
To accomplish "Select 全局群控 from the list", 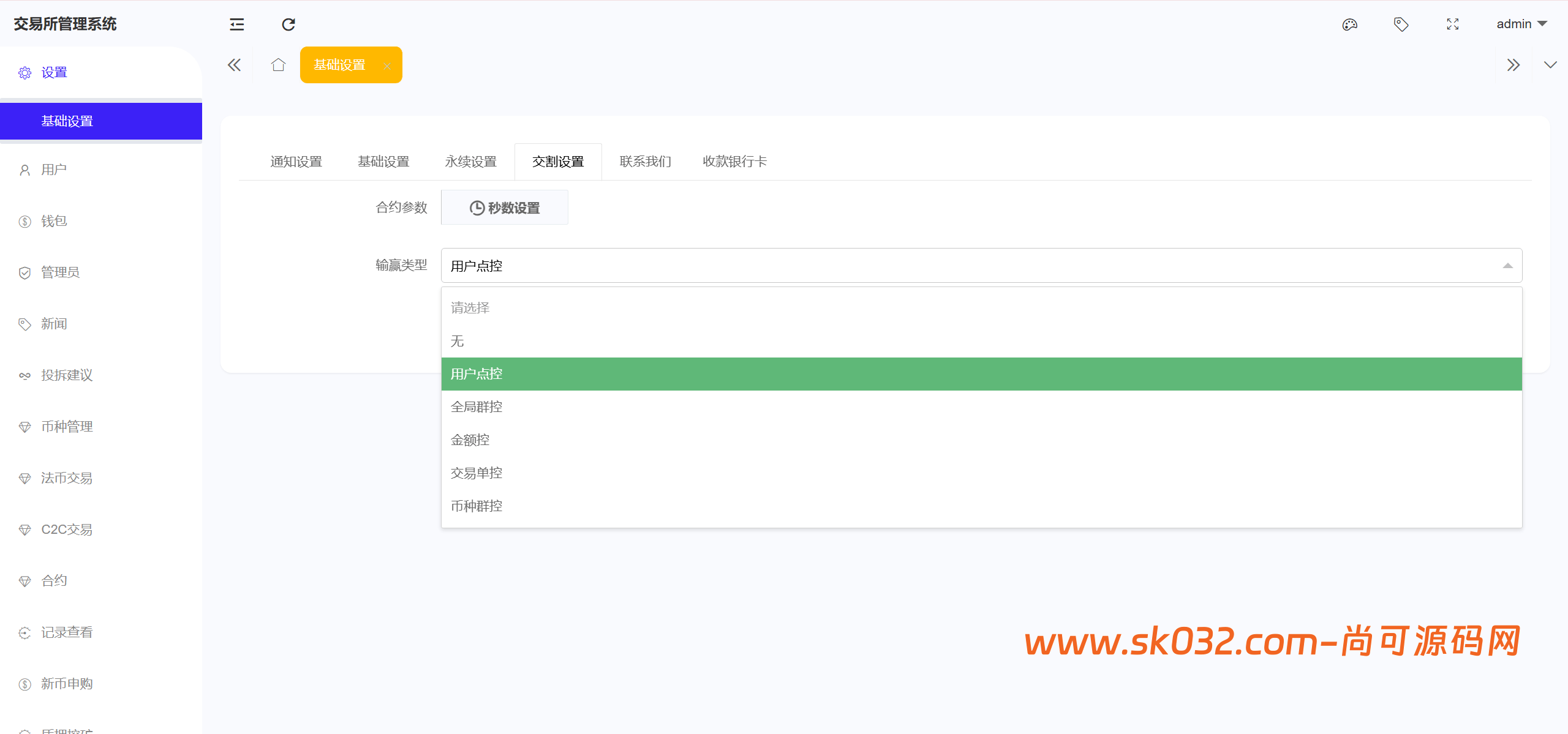I will [477, 406].
